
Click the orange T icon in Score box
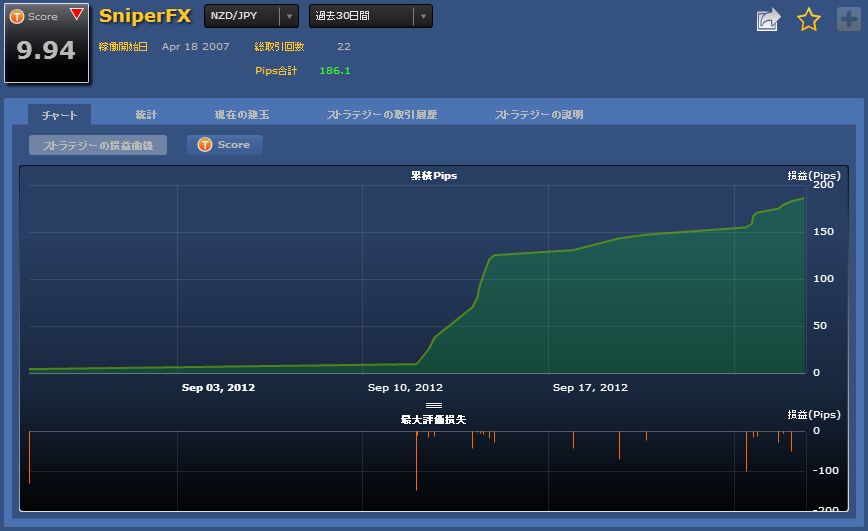[x=16, y=16]
